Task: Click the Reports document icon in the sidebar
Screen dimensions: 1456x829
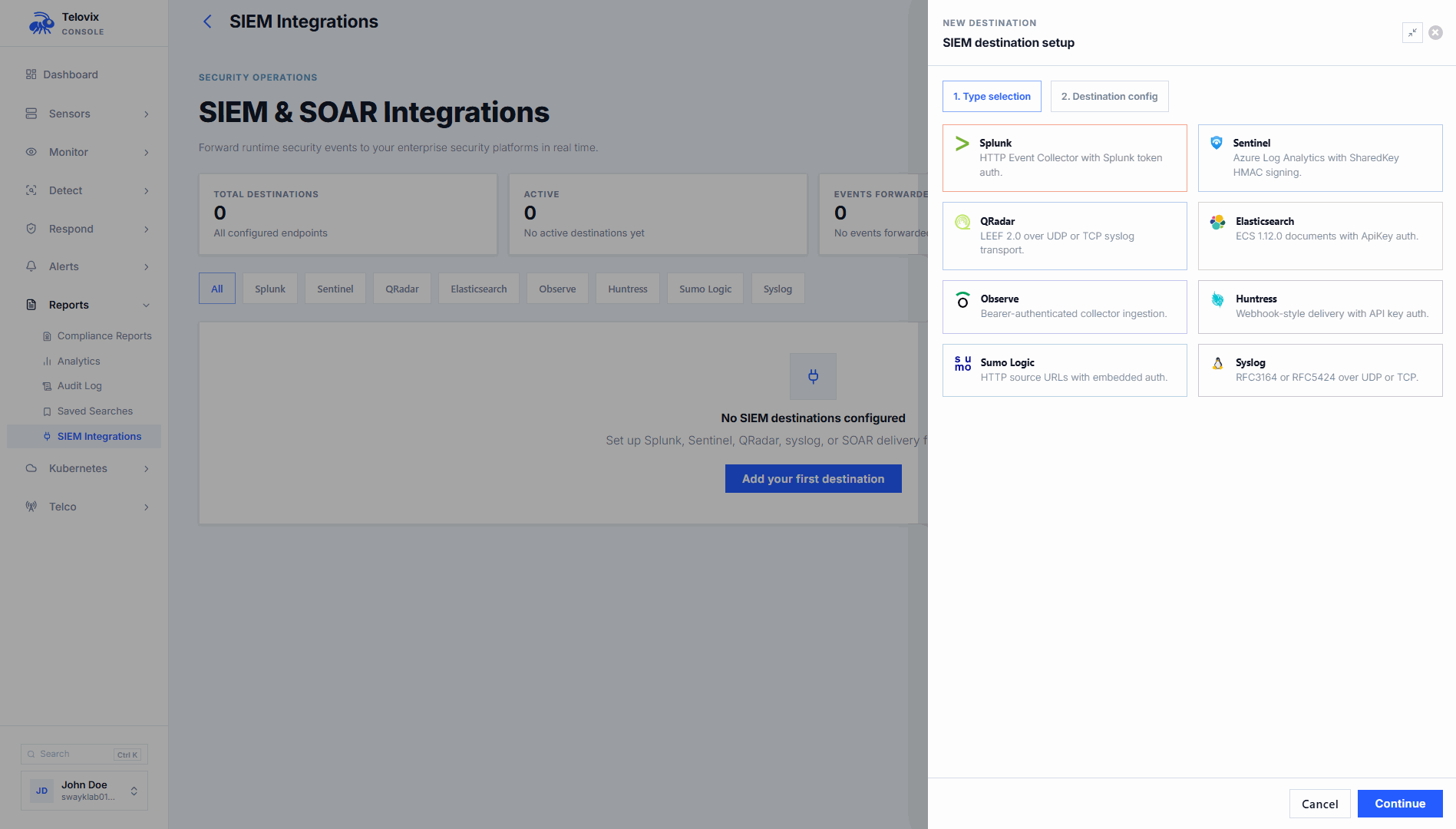Action: click(x=31, y=305)
